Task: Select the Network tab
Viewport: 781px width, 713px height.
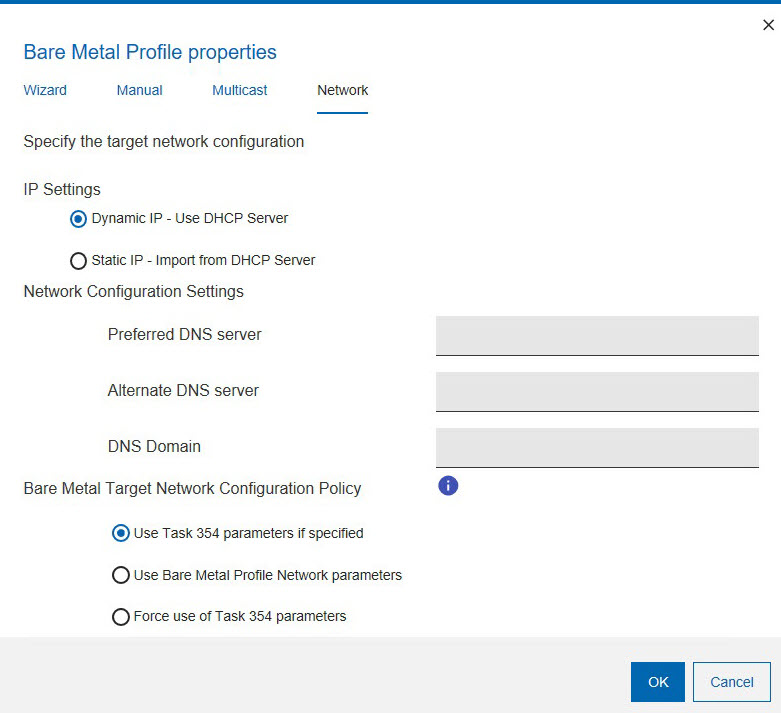Action: 343,90
